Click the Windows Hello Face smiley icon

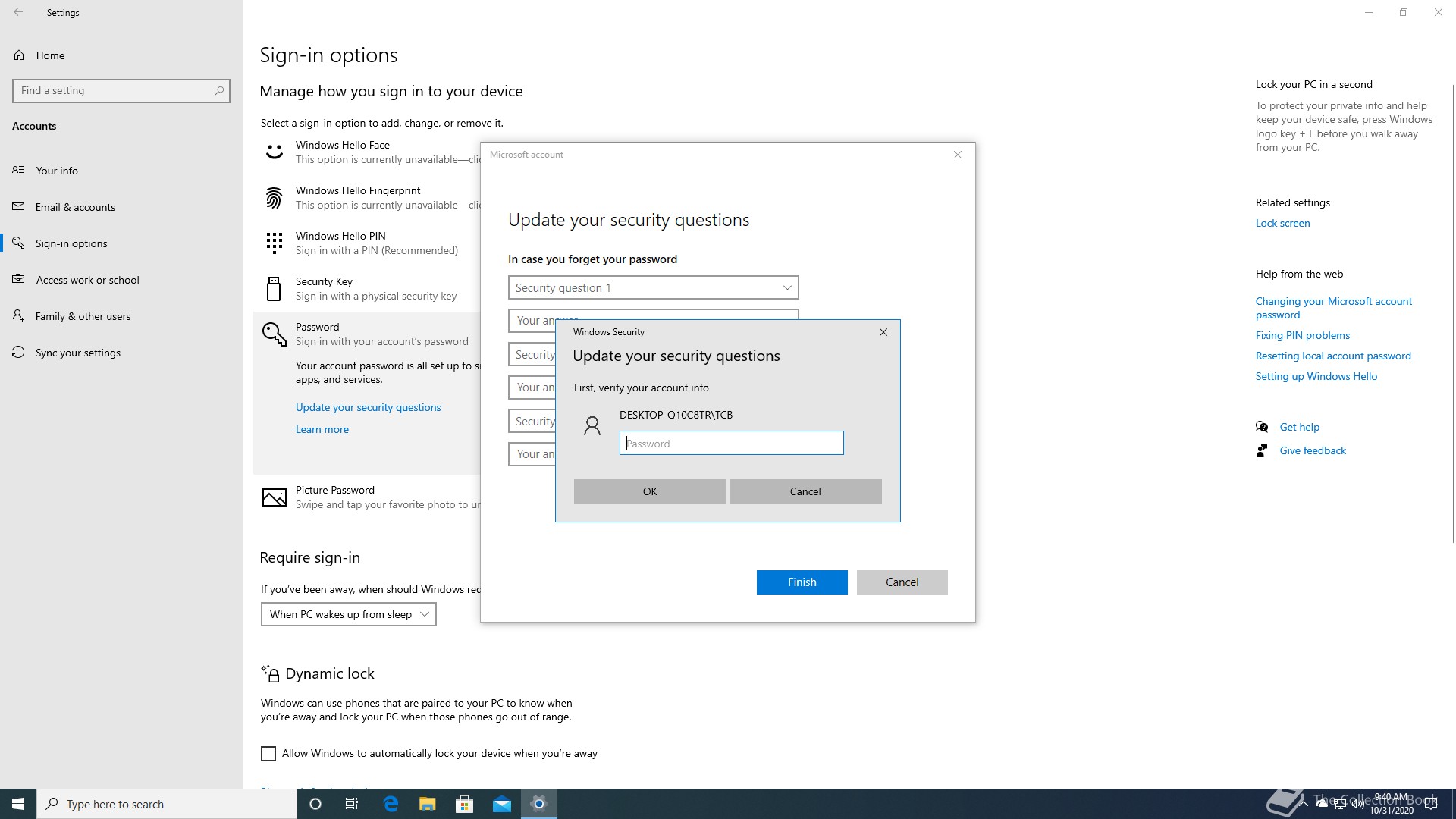[x=274, y=152]
